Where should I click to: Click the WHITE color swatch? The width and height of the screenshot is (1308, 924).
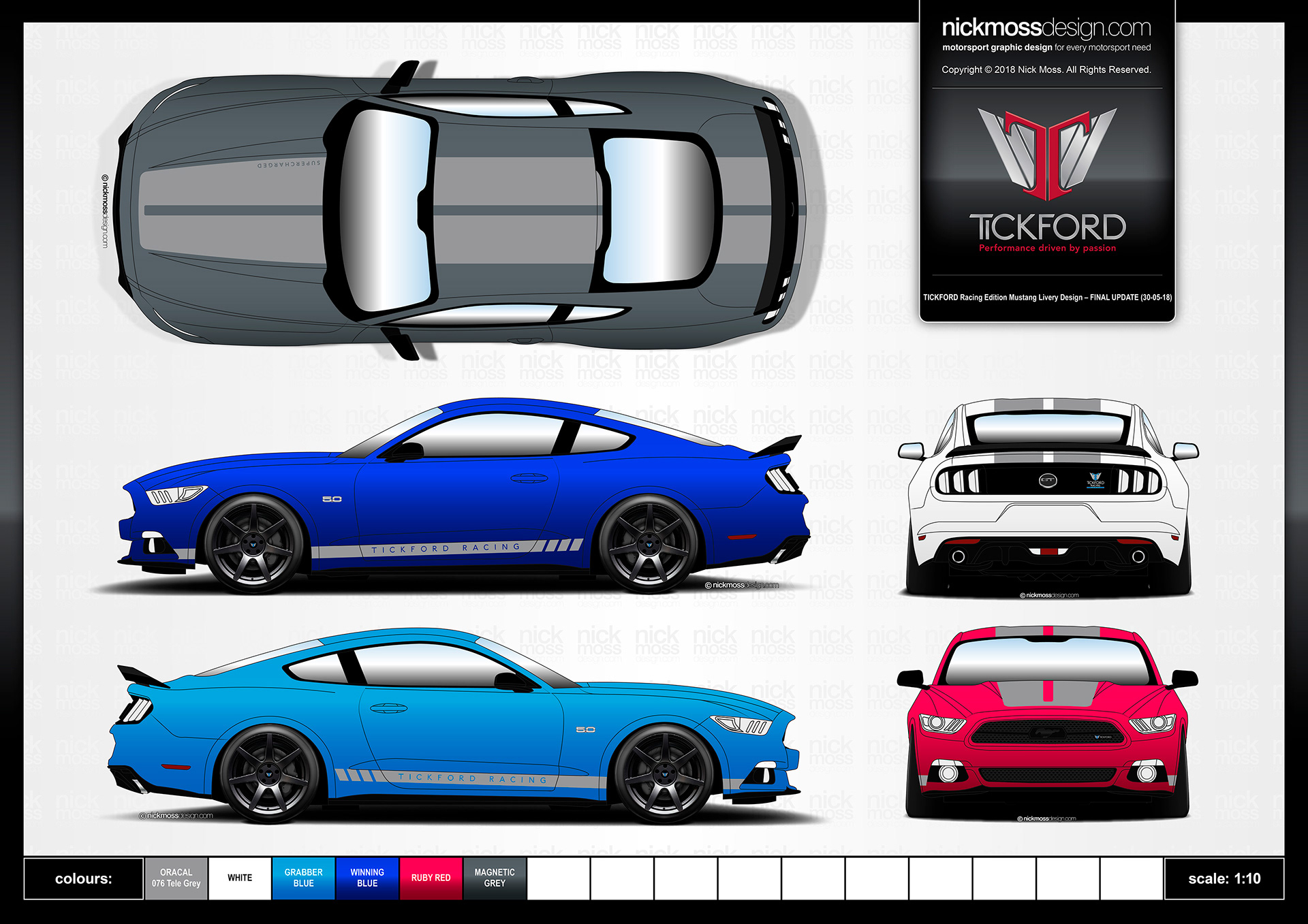coord(239,878)
